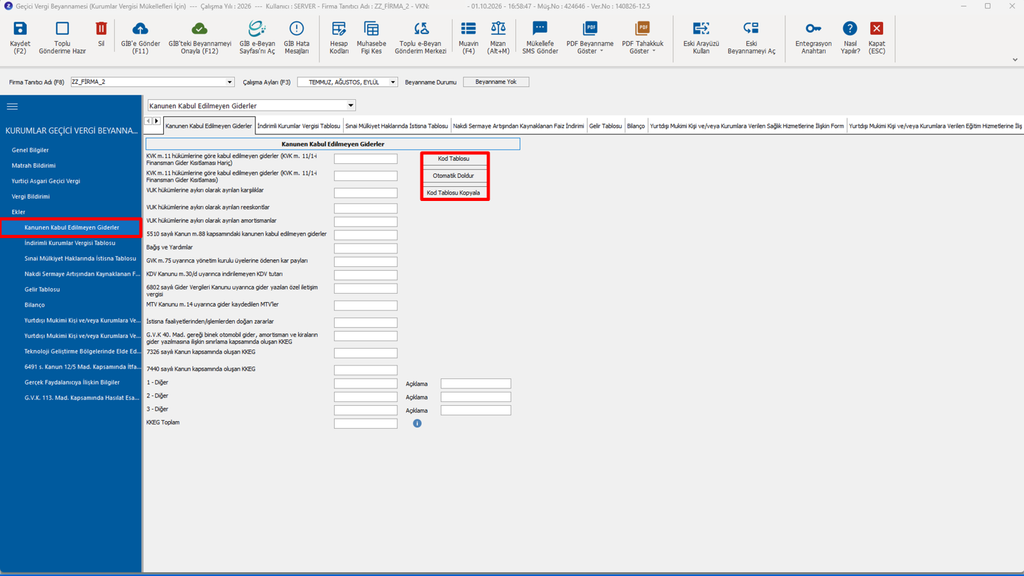Open Entegrasyon Anahtarı key icon

(813, 29)
